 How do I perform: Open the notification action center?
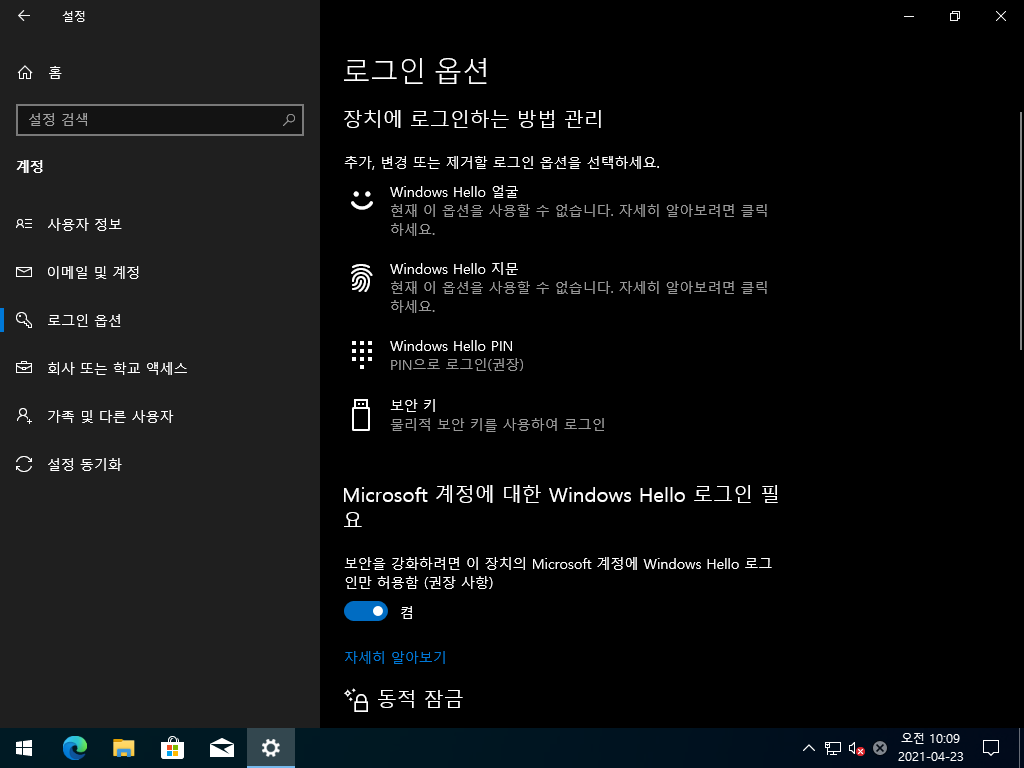point(991,748)
